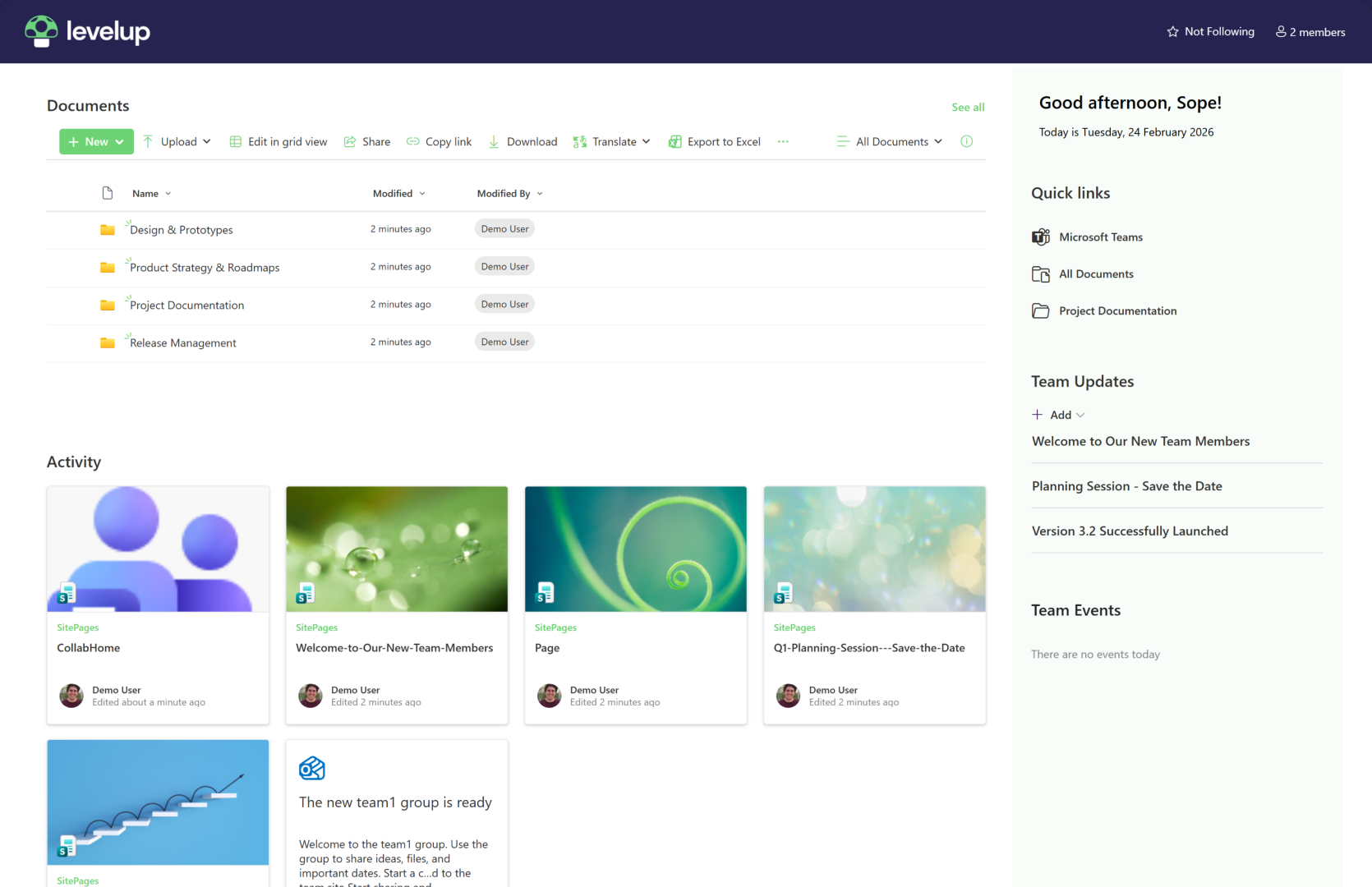This screenshot has width=1372, height=887.
Task: Click the Outlook mail icon on group card
Action: [312, 769]
